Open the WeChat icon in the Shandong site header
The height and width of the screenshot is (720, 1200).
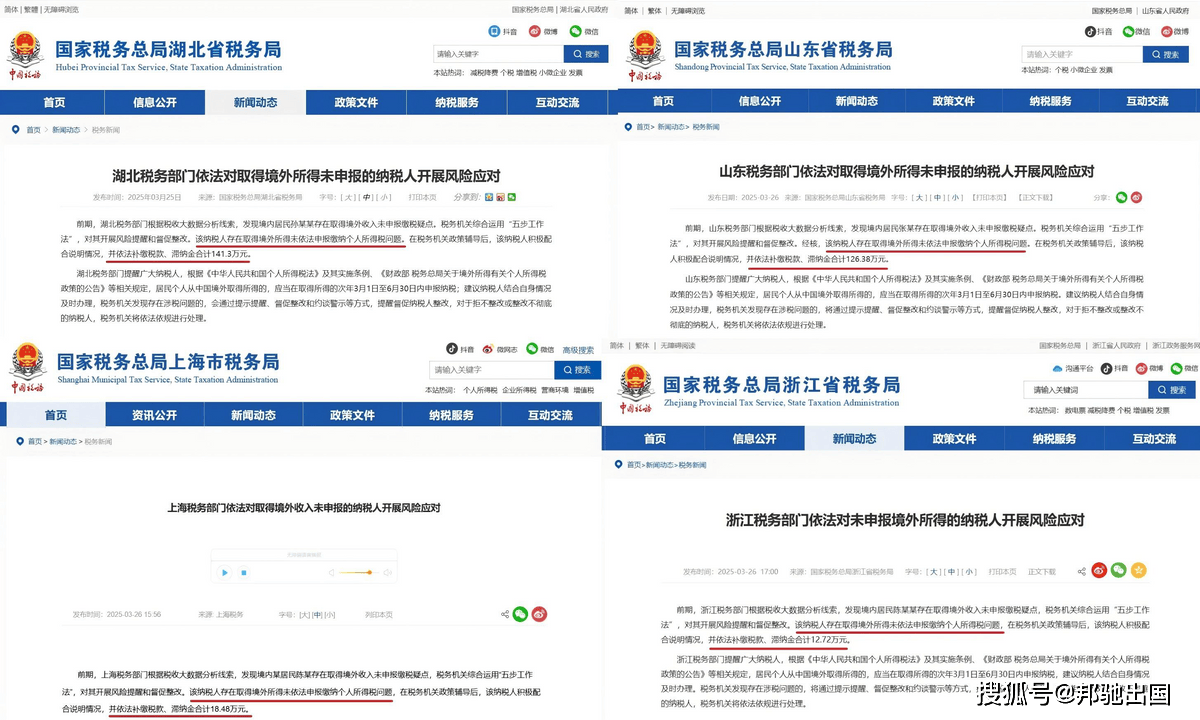[1129, 31]
